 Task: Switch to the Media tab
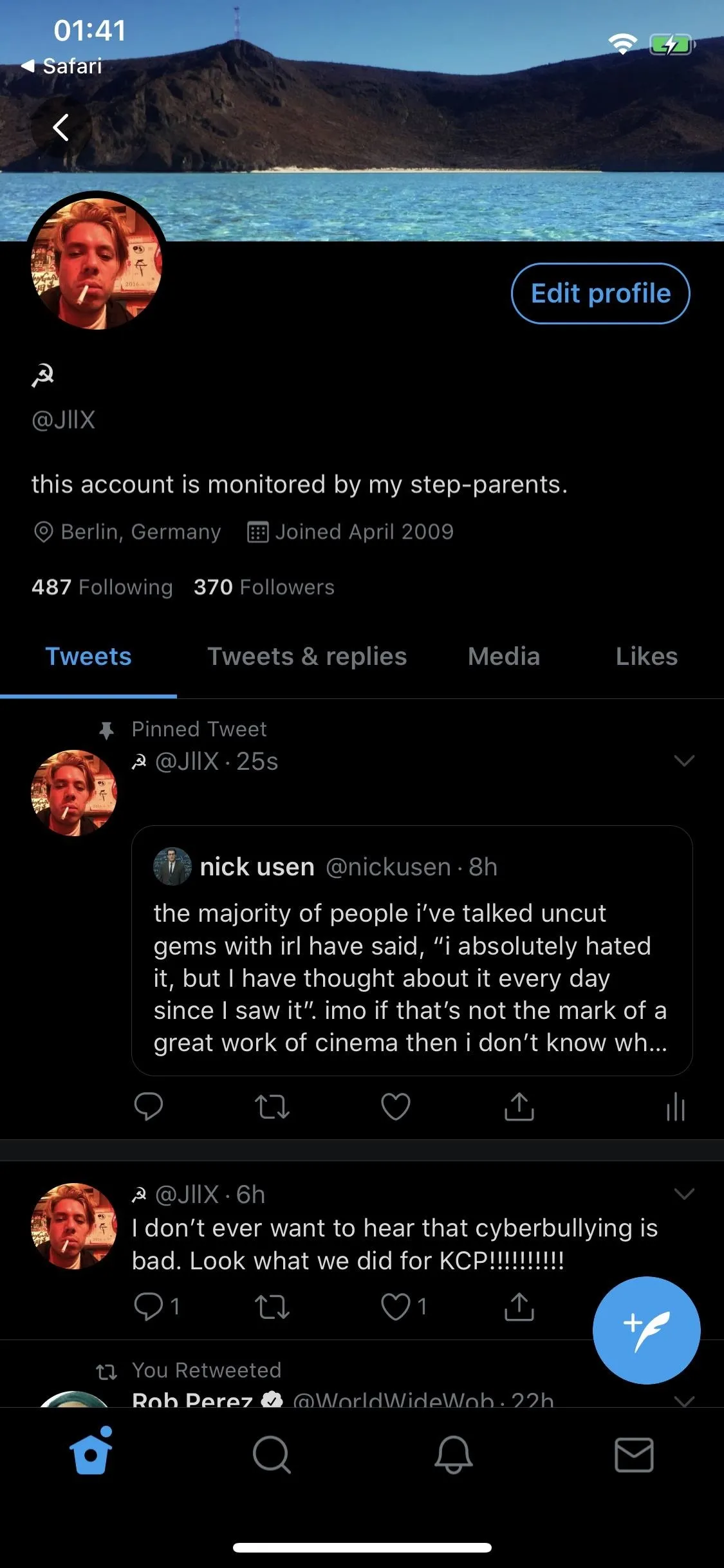tap(504, 657)
